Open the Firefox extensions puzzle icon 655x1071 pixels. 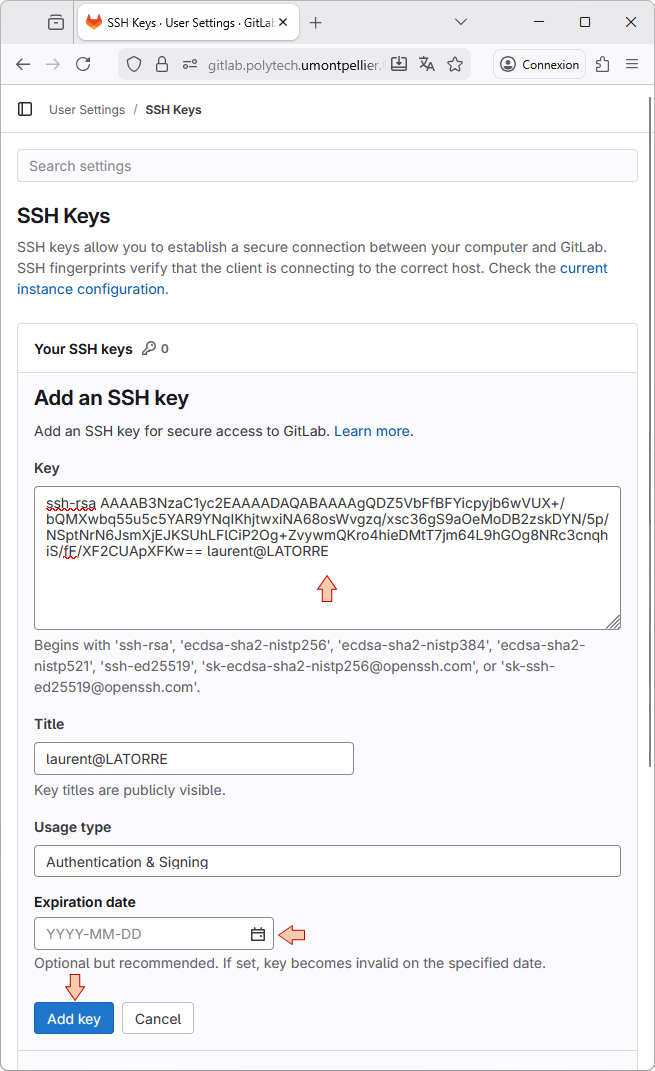pos(602,64)
